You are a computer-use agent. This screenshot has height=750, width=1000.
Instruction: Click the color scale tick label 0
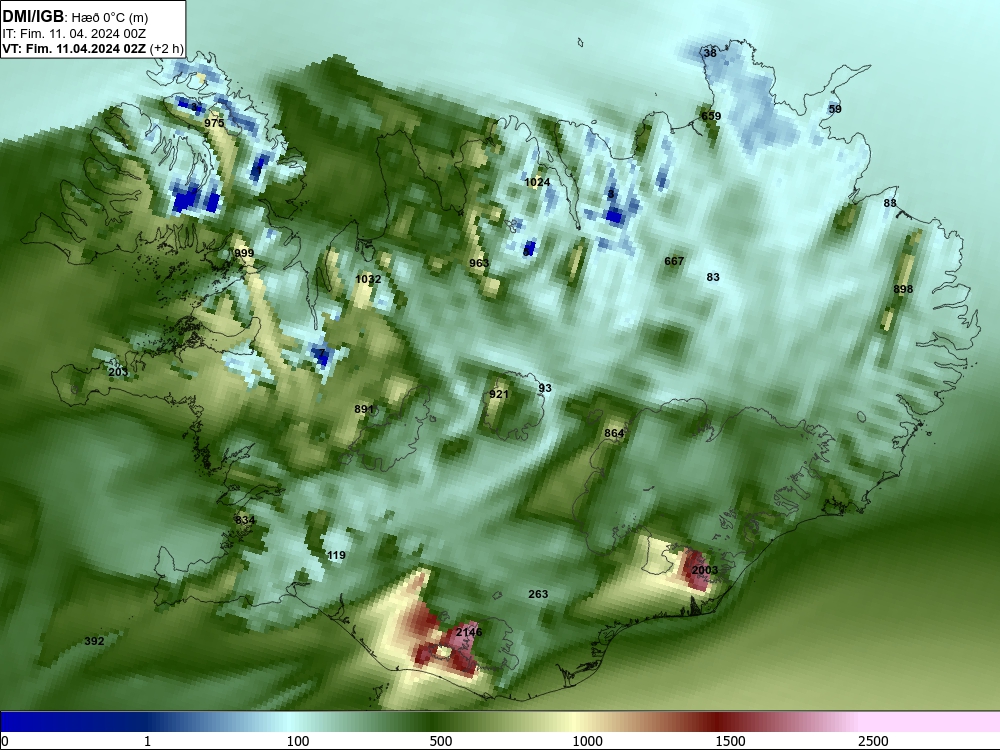point(5,741)
